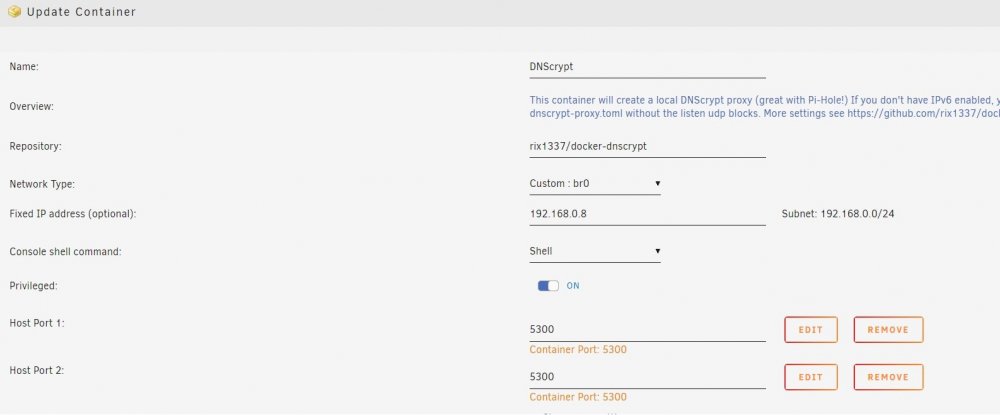Image resolution: width=1000 pixels, height=415 pixels.
Task: Edit Host Port 2 settings
Action: coord(811,377)
